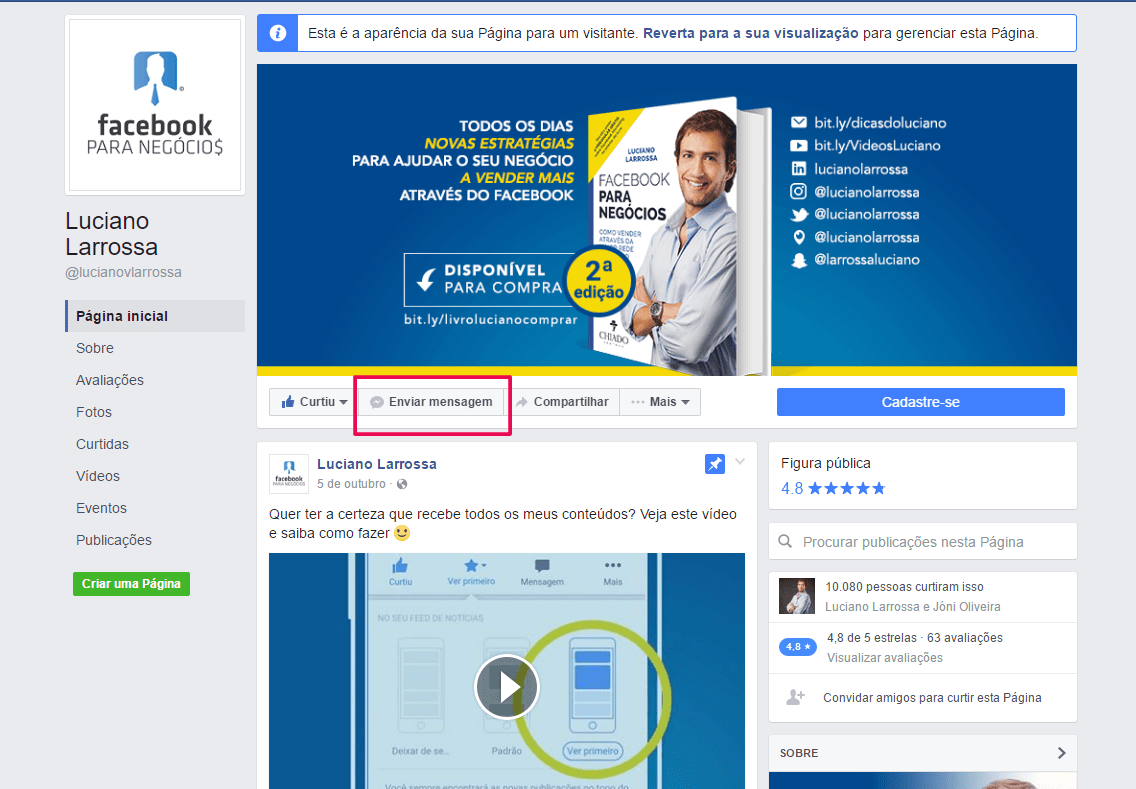Click the LinkedIn icon on the cover image

pyautogui.click(x=798, y=169)
